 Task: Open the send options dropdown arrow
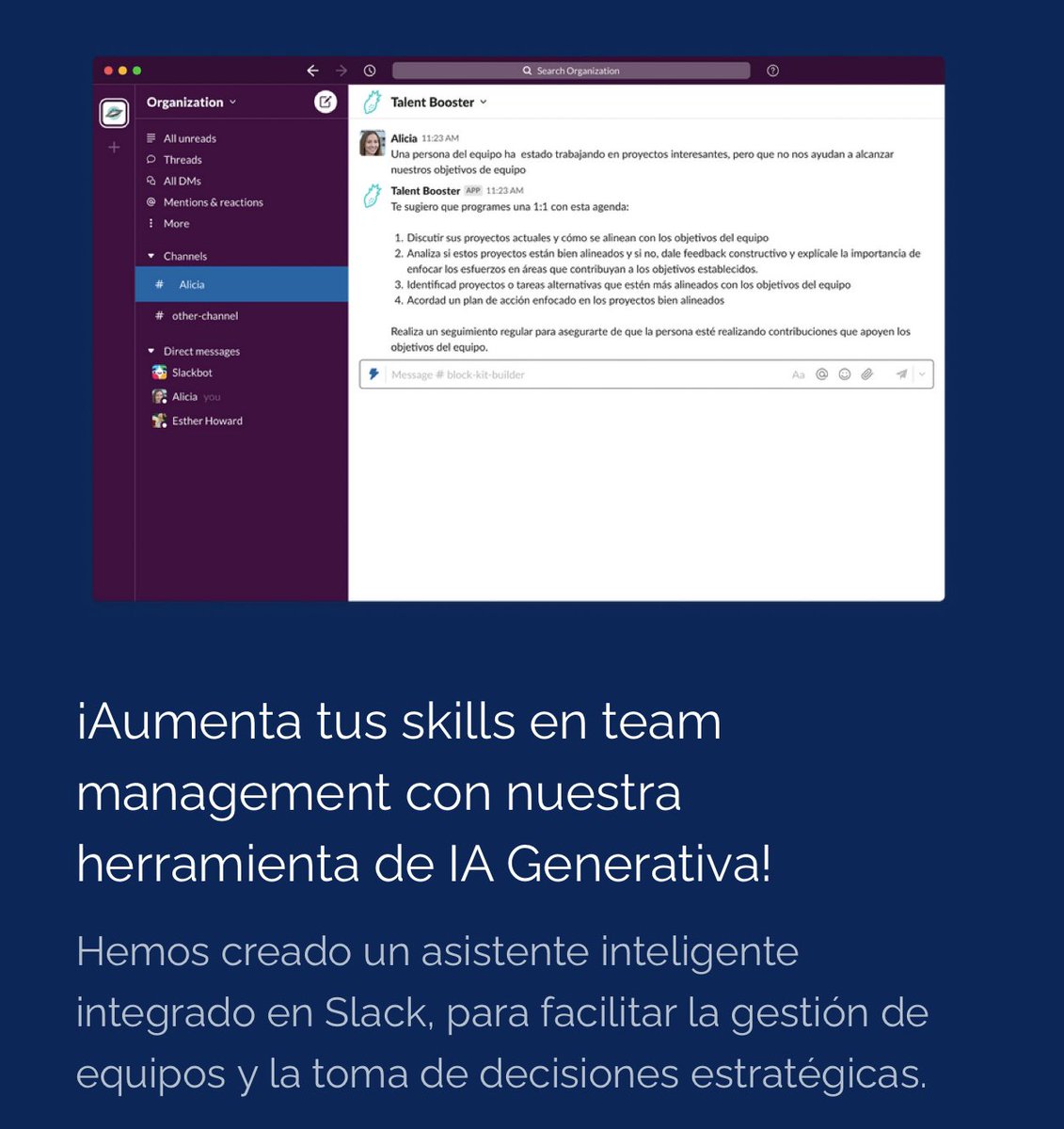(922, 374)
